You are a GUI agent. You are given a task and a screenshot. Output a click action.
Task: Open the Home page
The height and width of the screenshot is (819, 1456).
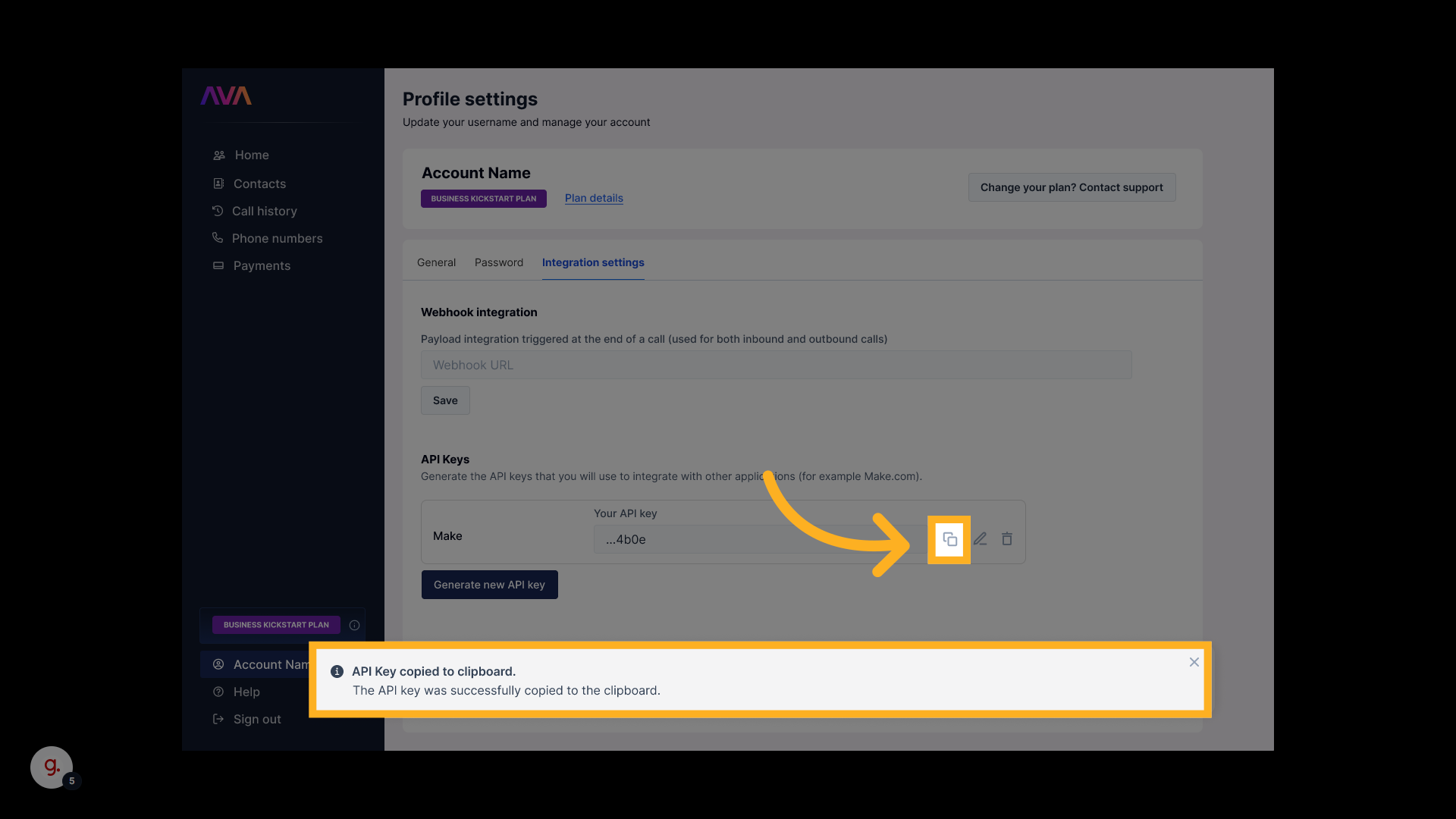click(x=251, y=155)
